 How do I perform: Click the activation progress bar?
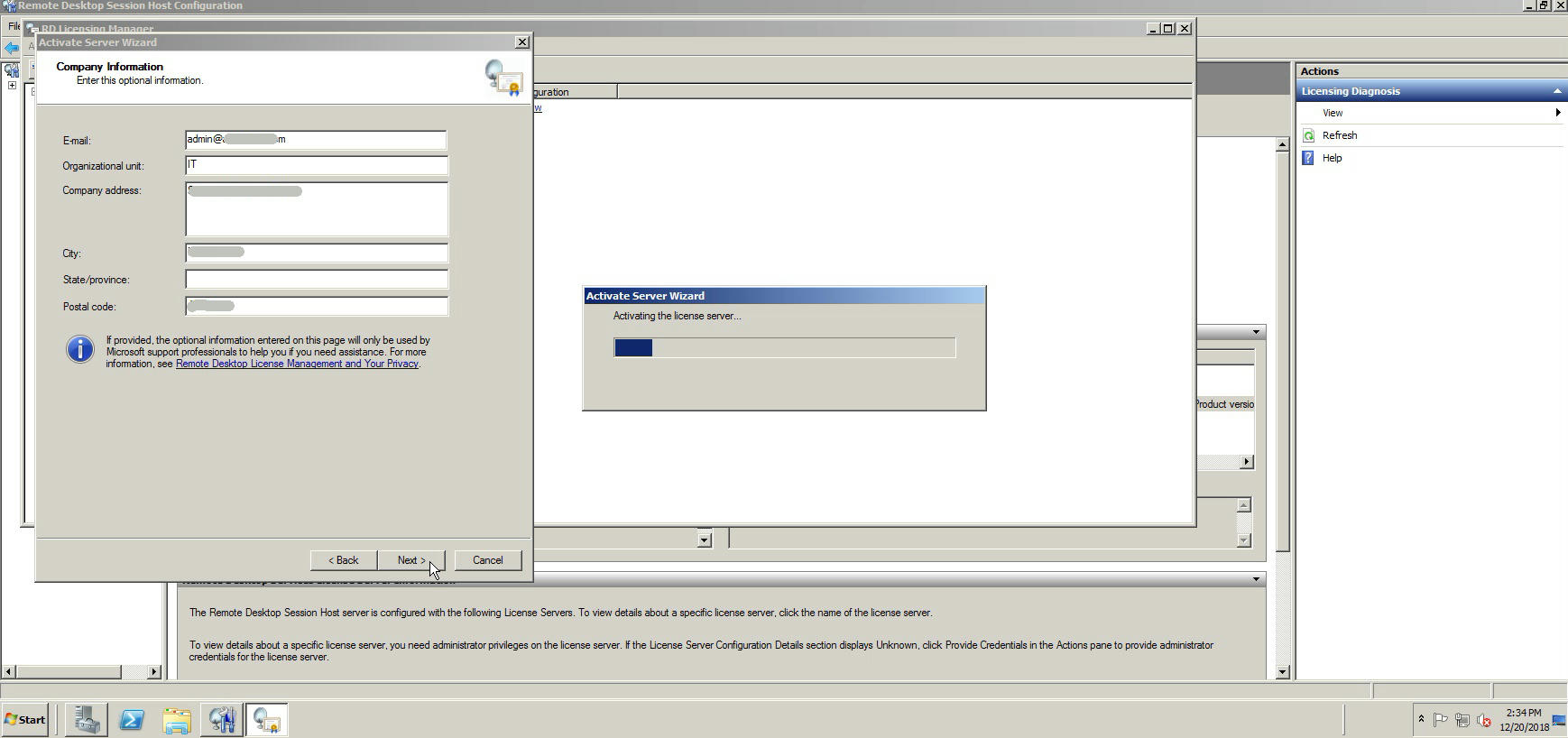tap(784, 347)
